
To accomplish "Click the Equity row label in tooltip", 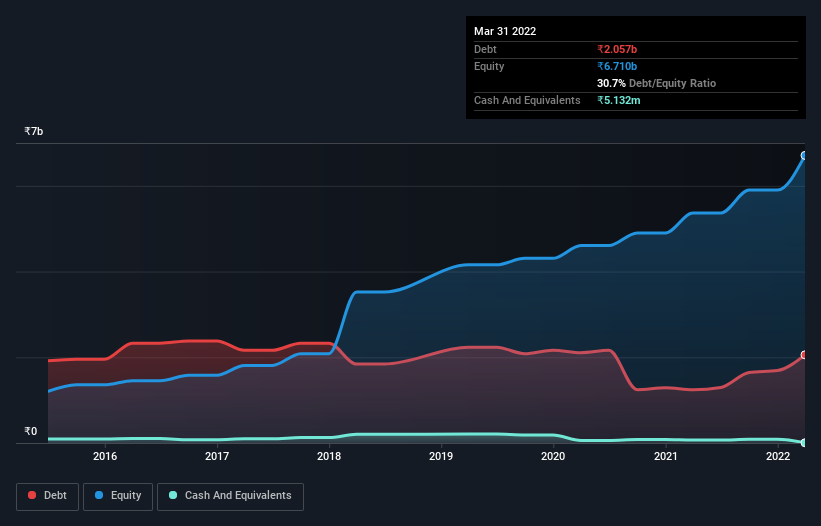I will tap(489, 66).
